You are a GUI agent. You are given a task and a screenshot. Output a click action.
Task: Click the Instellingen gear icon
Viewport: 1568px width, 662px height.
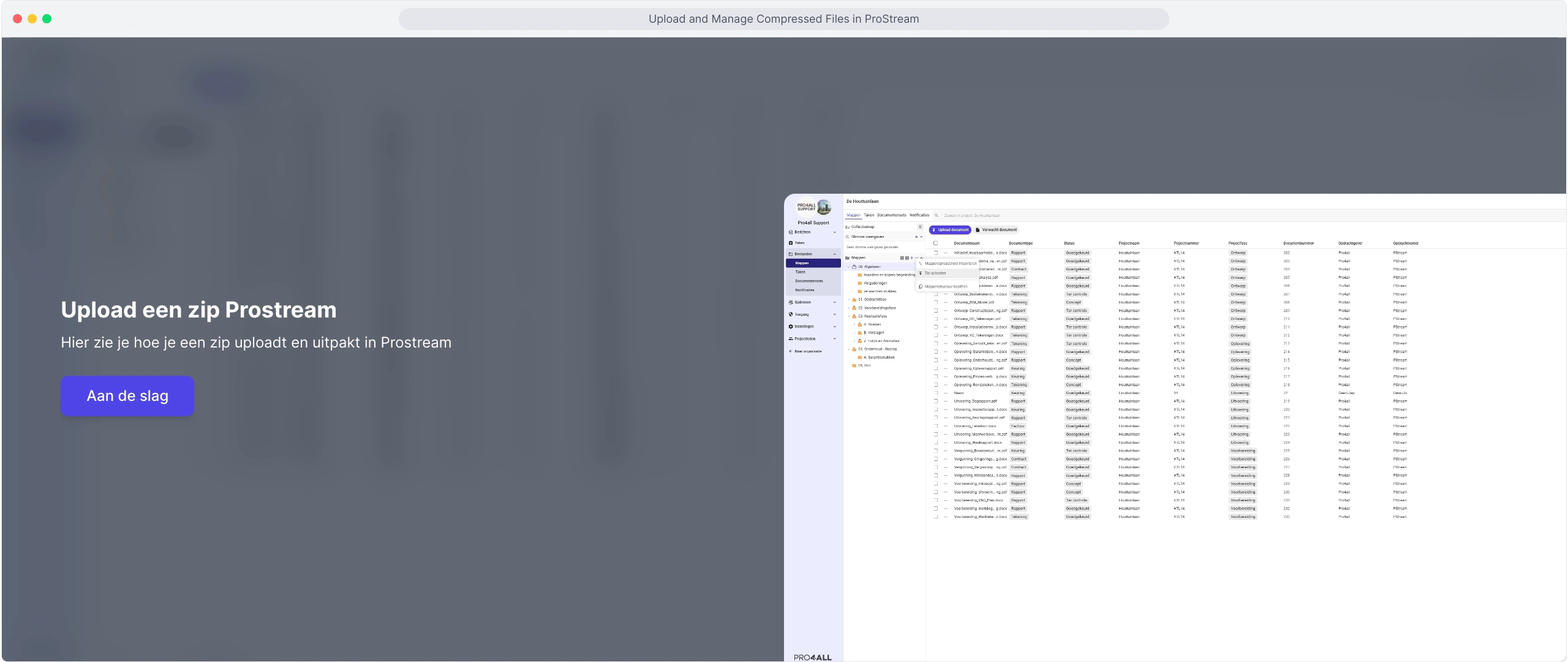[791, 327]
